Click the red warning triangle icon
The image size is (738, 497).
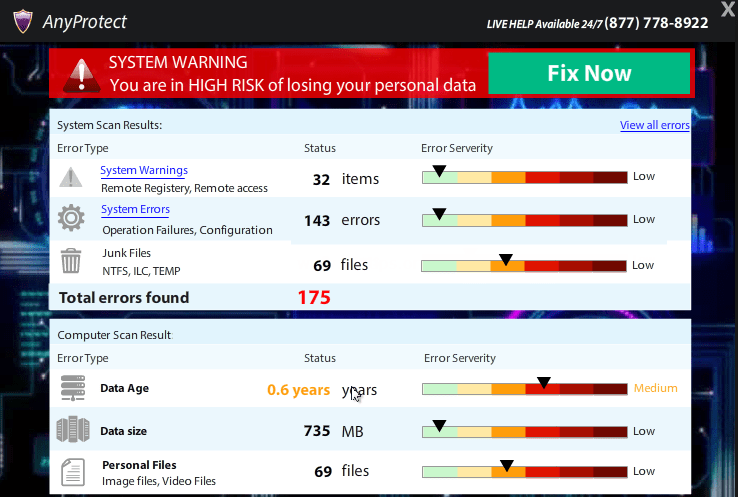81,75
